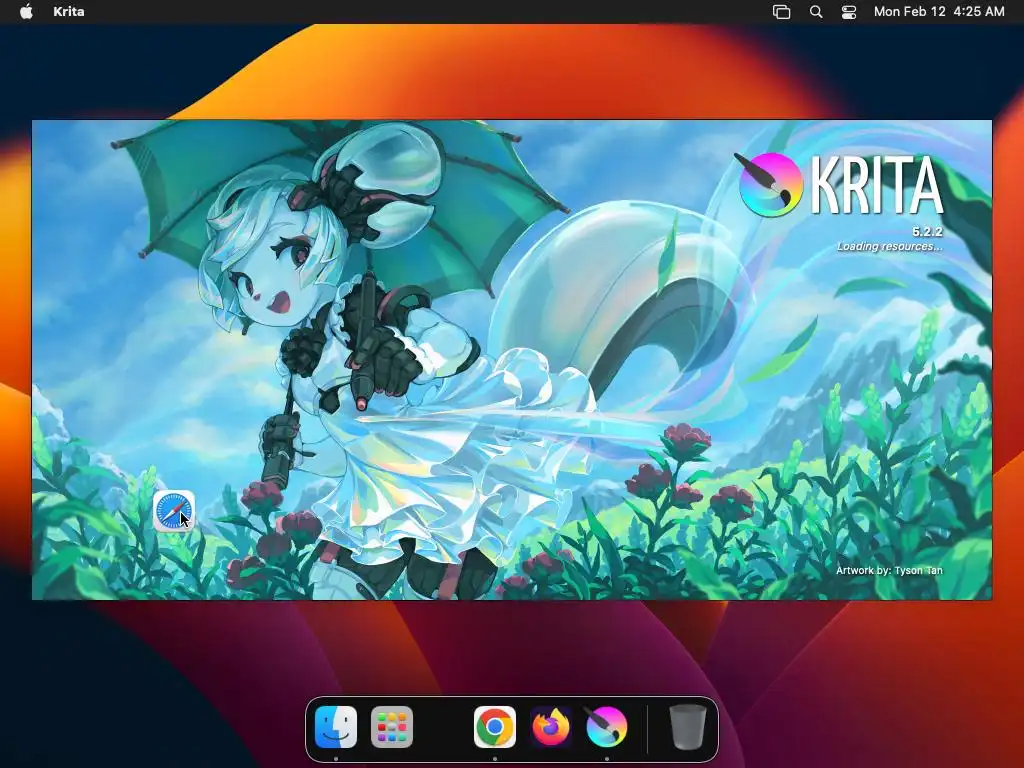Click the 'Loading resources...' status text
This screenshot has width=1024, height=768.
[x=889, y=246]
